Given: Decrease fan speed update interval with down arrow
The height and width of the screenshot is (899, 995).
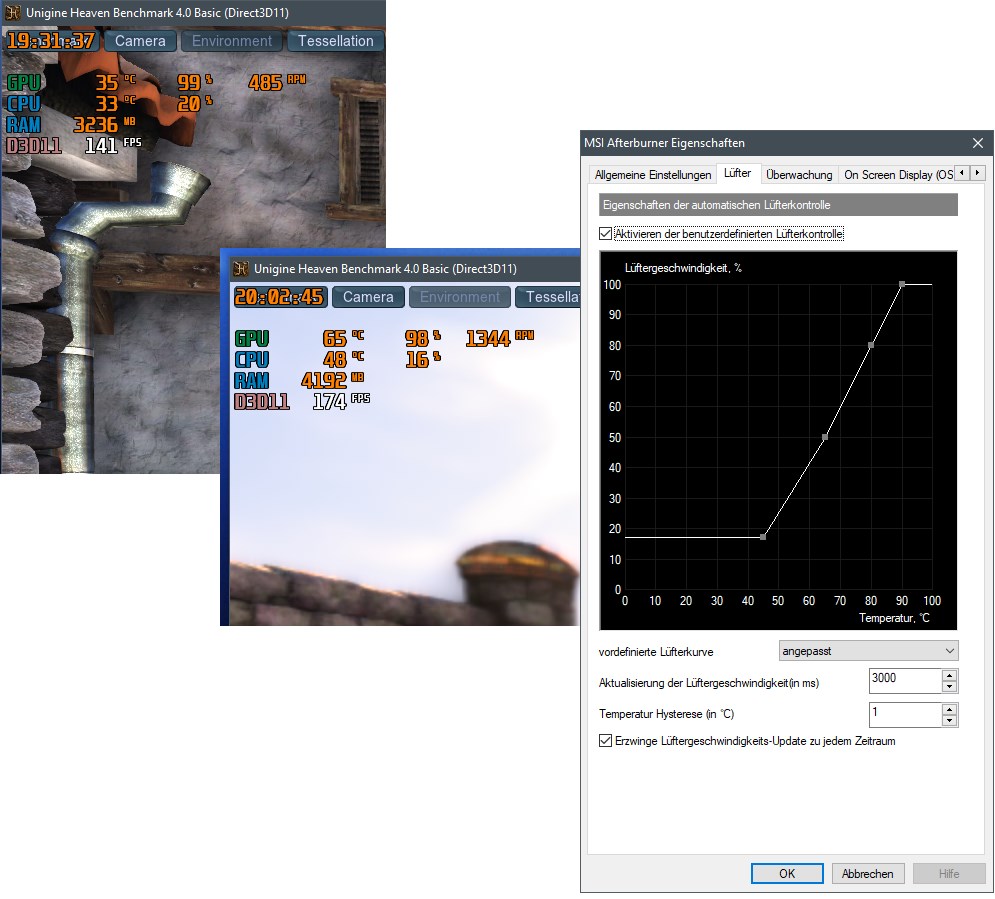Looking at the screenshot, I should [x=949, y=686].
